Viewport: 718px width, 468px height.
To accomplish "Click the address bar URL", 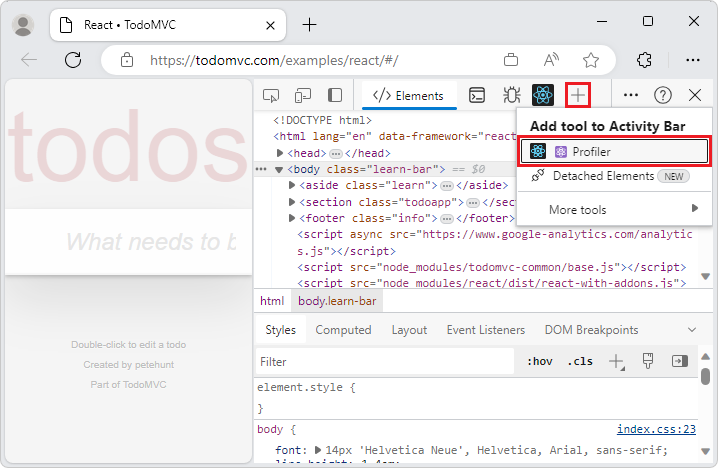I will [x=274, y=60].
